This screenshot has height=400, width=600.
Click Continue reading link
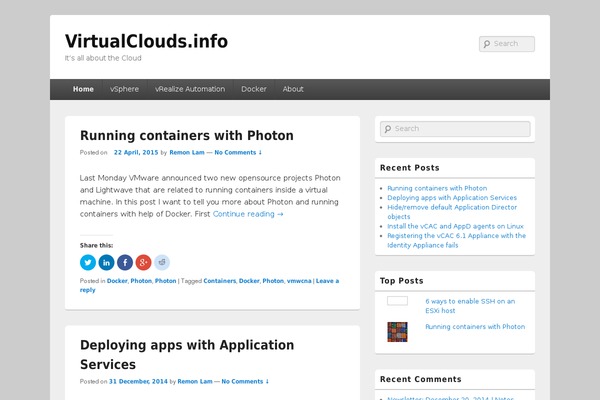click(x=248, y=214)
